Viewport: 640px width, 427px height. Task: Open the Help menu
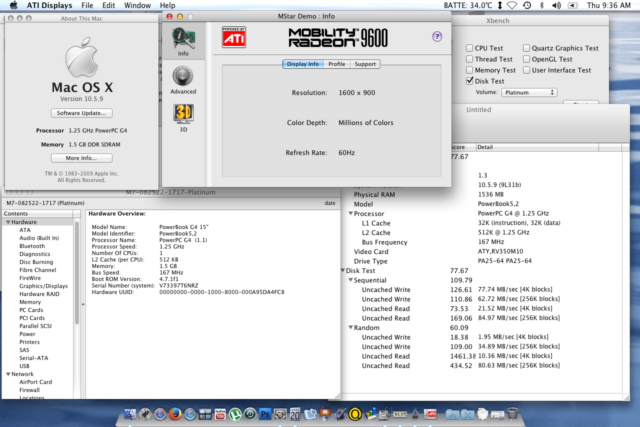click(x=167, y=5)
